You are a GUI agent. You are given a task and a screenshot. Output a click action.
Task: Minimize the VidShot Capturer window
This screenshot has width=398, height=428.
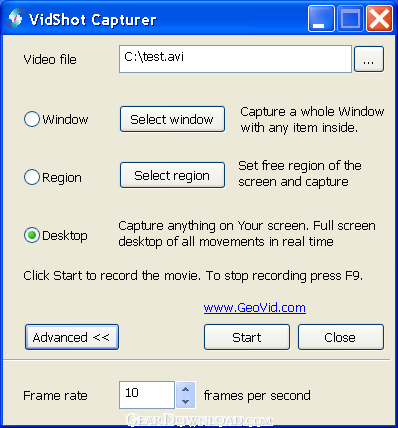(321, 19)
